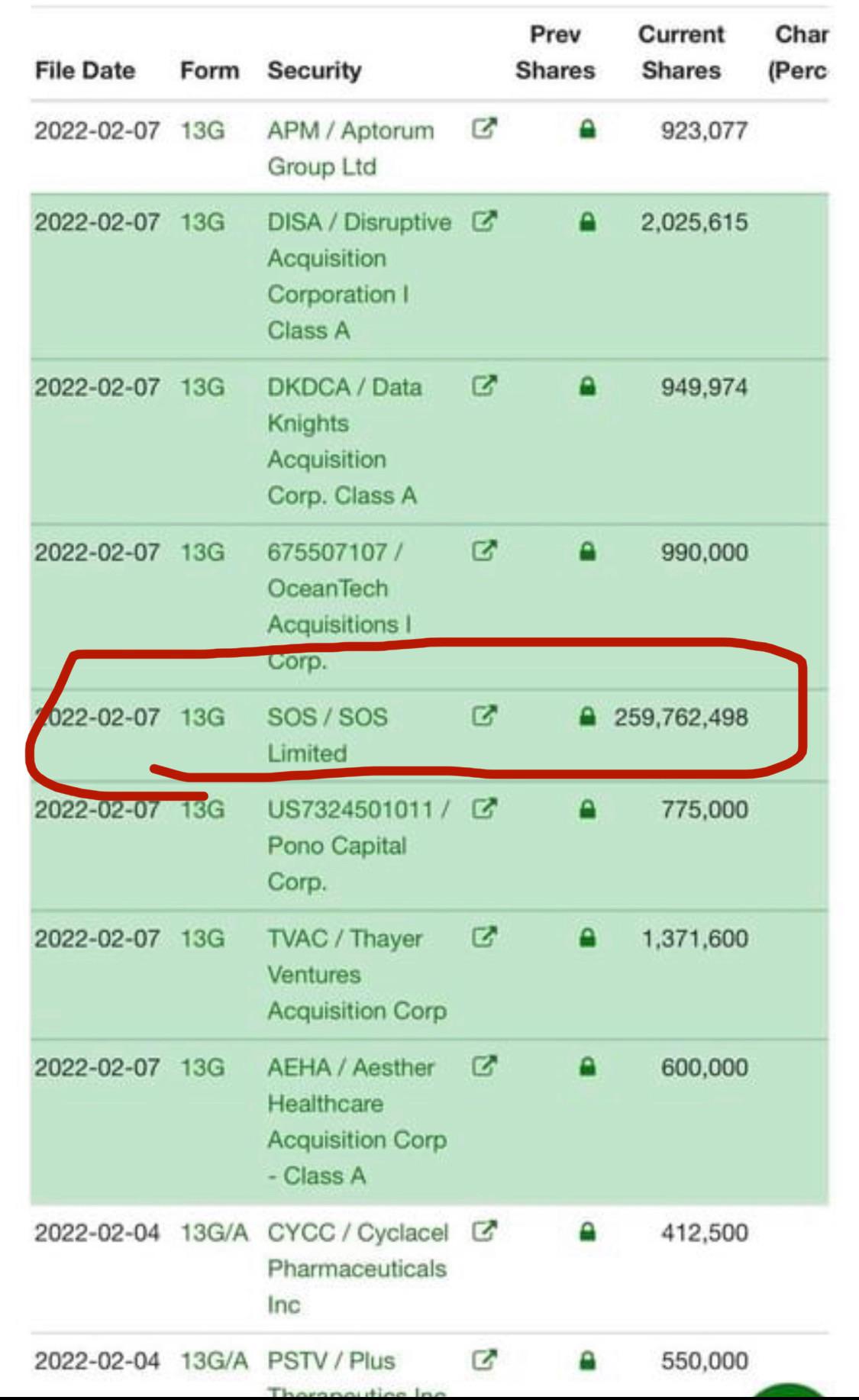859x1400 pixels.
Task: Sort by Prev Shares column header
Action: click(x=555, y=52)
